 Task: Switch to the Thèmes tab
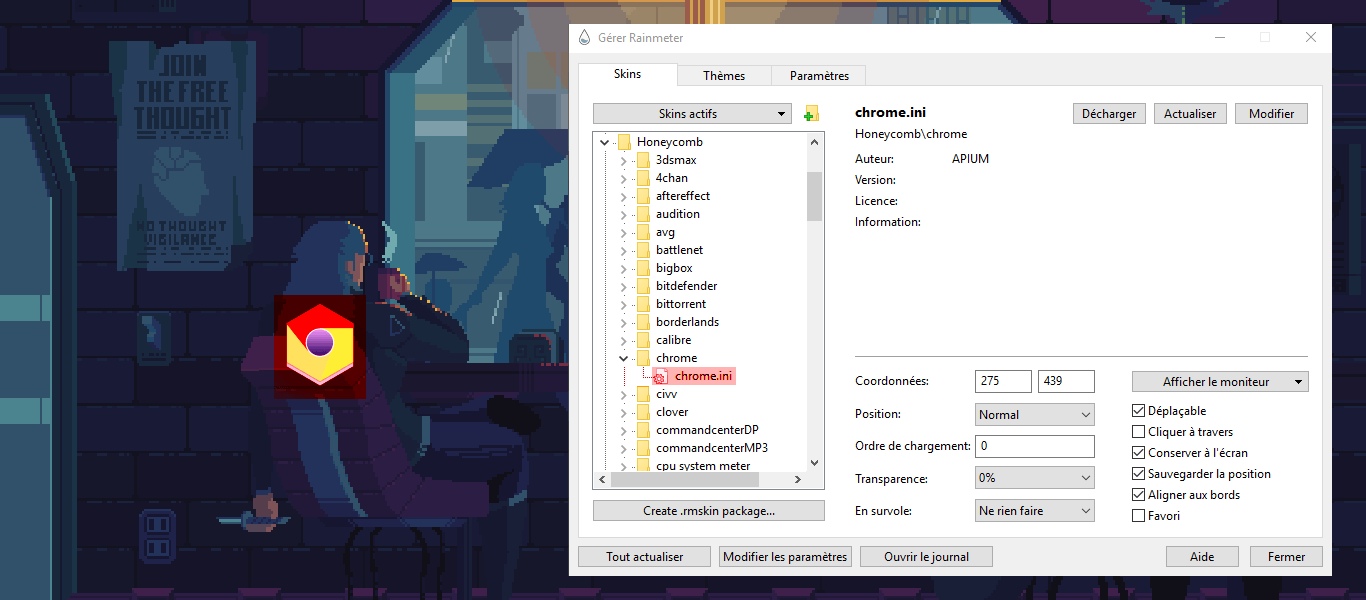click(724, 76)
